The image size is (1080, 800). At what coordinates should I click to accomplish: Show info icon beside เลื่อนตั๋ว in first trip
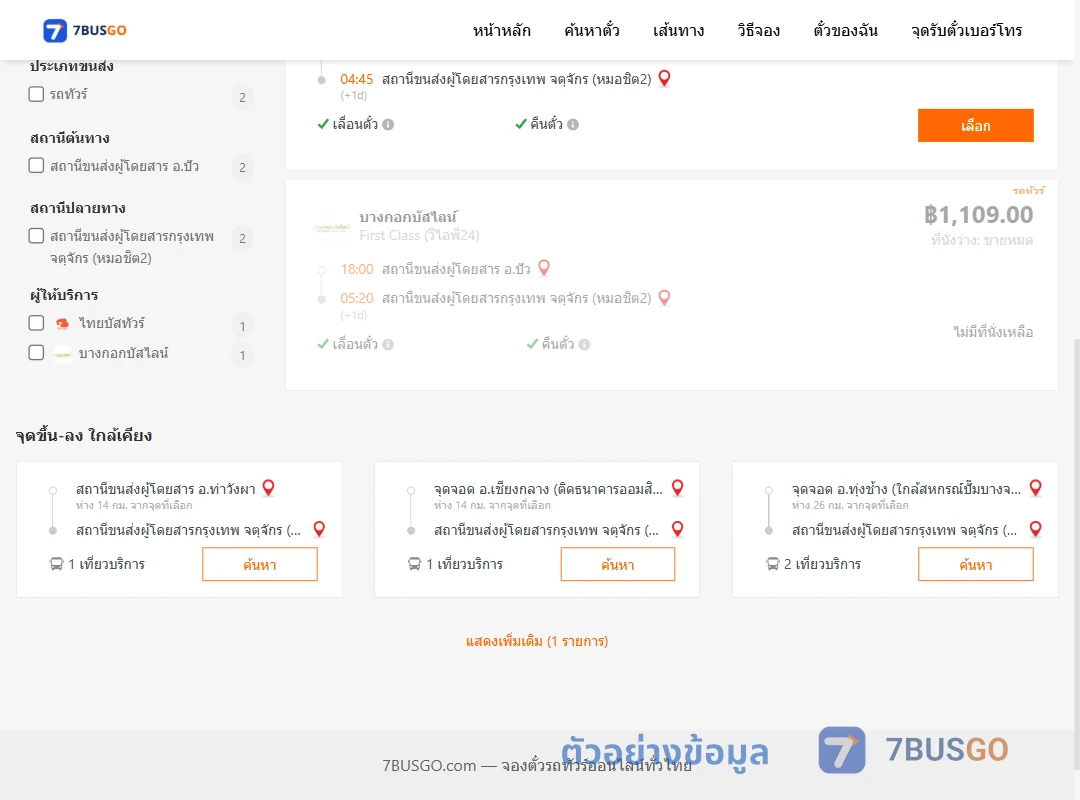(388, 125)
